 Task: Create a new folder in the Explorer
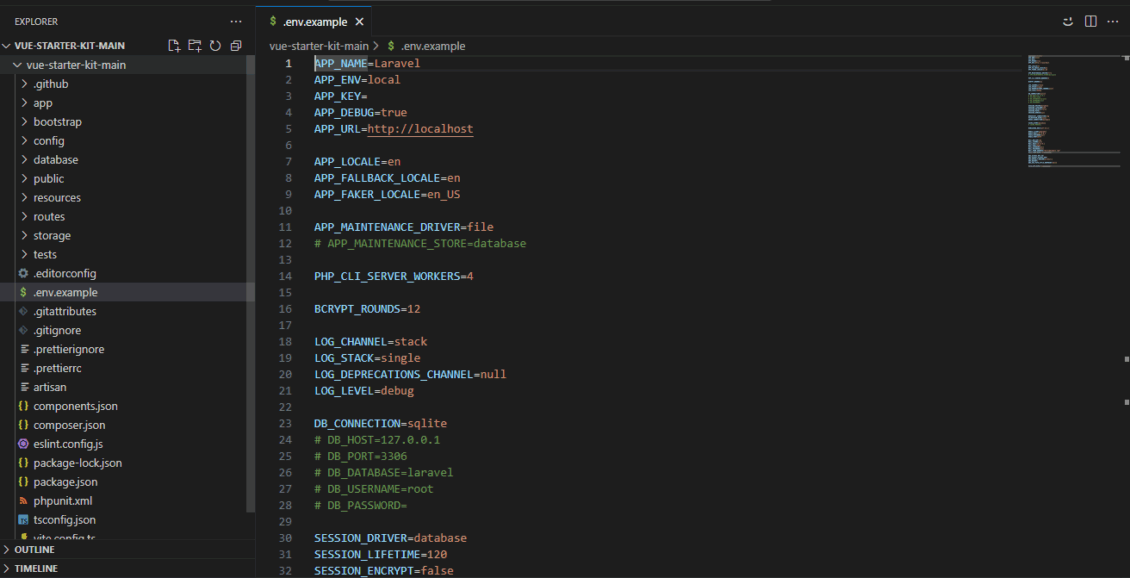(x=194, y=45)
